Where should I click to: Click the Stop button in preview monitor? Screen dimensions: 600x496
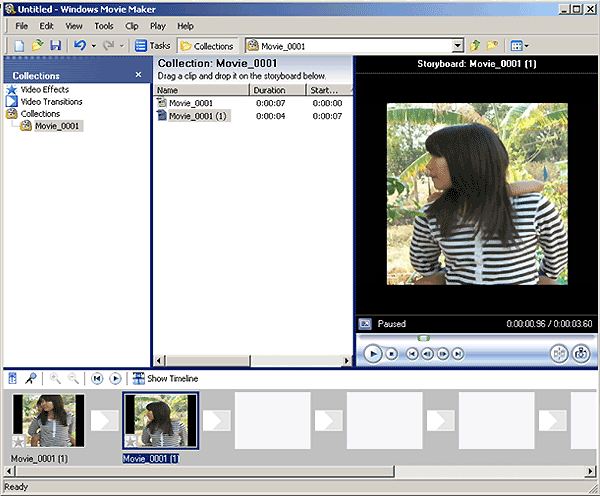click(x=391, y=354)
